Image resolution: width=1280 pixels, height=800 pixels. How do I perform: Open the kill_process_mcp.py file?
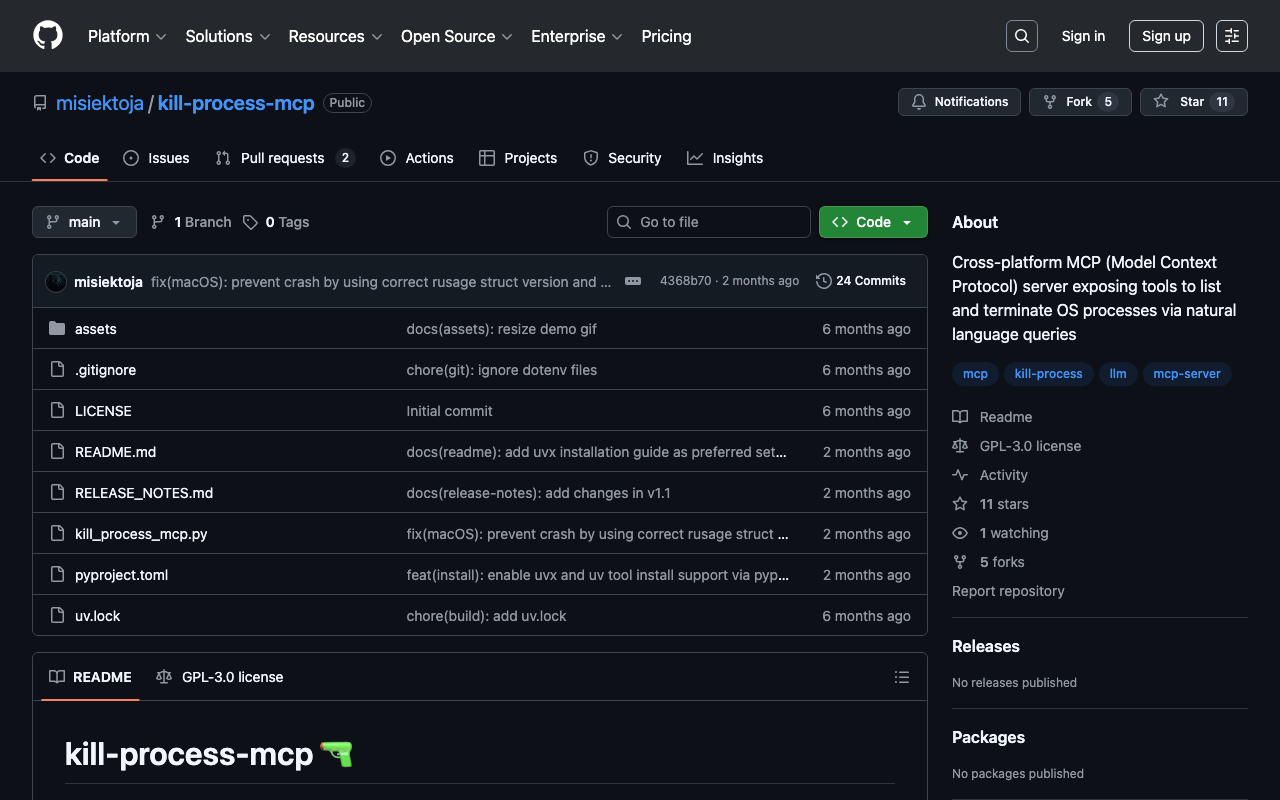pos(141,534)
